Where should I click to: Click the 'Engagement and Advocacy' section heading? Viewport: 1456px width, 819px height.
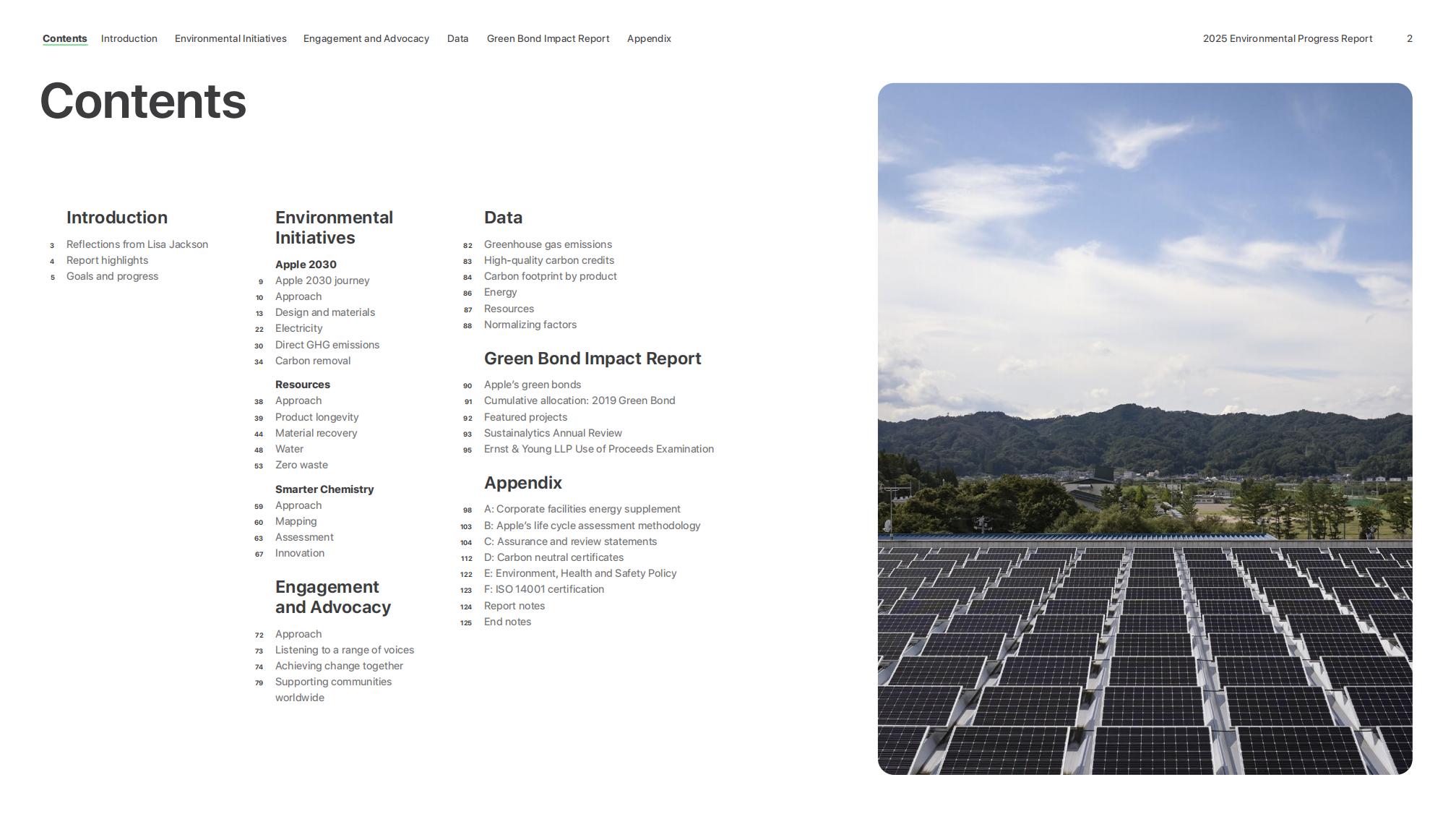point(333,597)
